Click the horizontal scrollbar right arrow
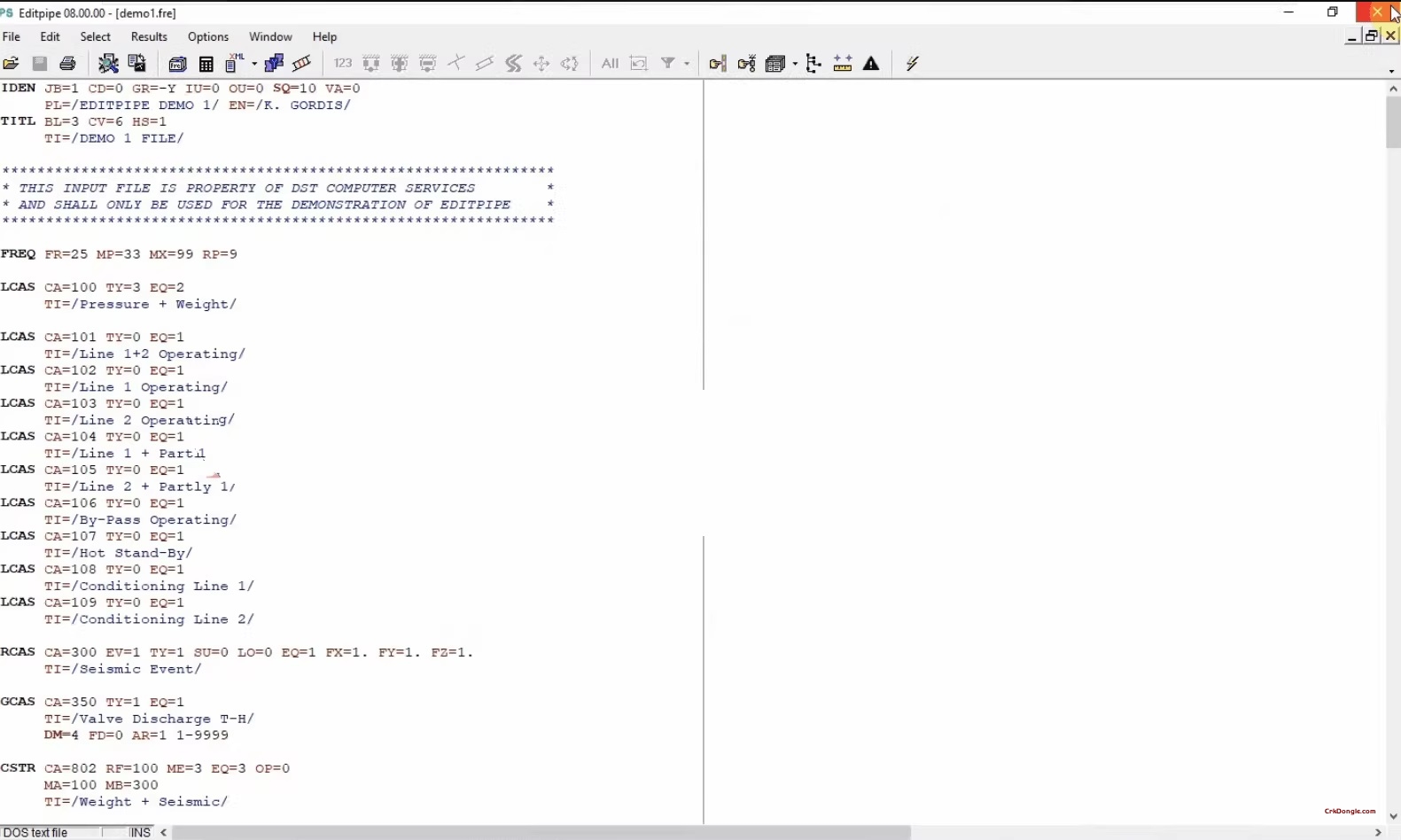The width and height of the screenshot is (1401, 840). tap(1377, 832)
